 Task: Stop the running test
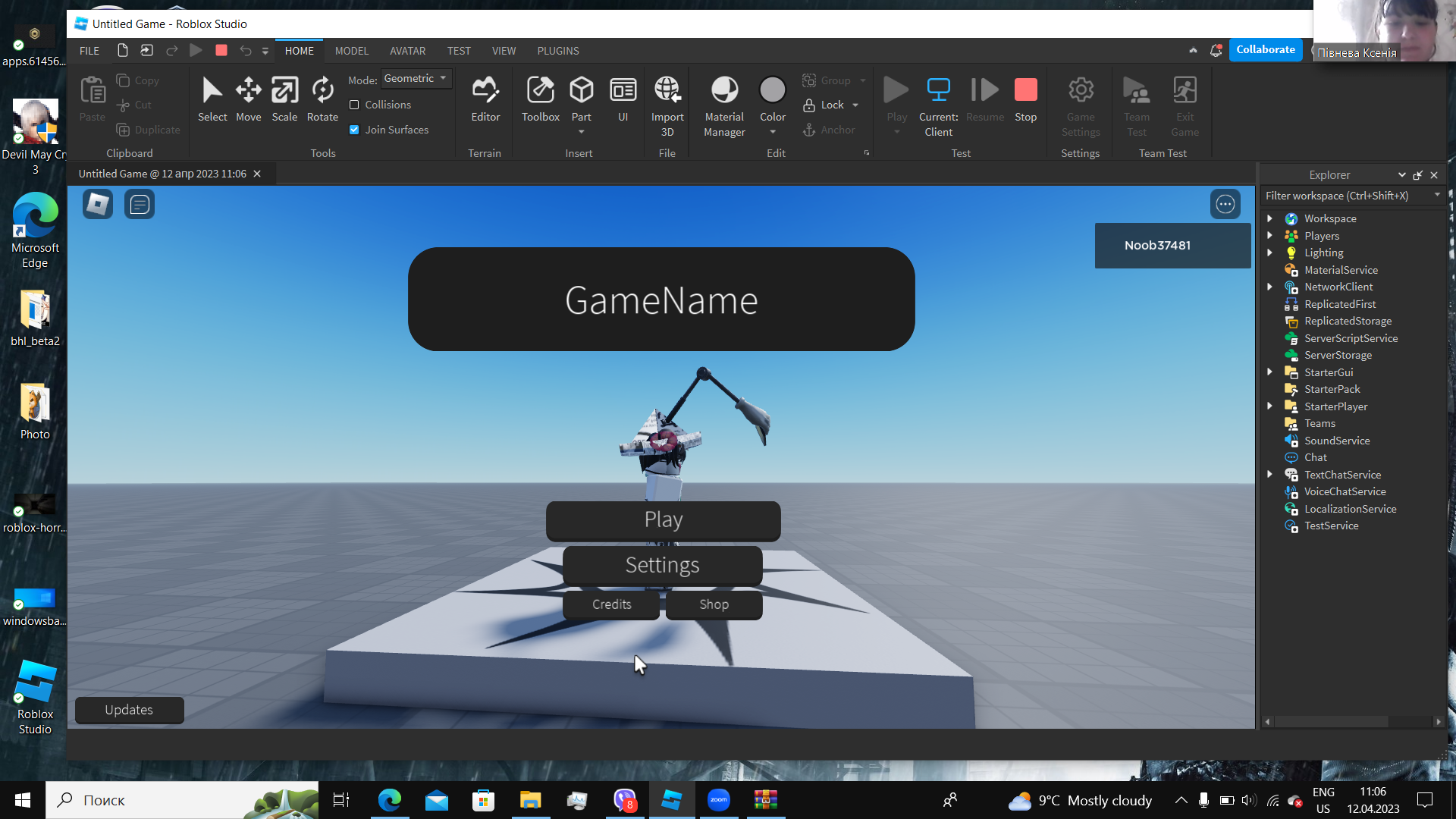coord(1025,99)
